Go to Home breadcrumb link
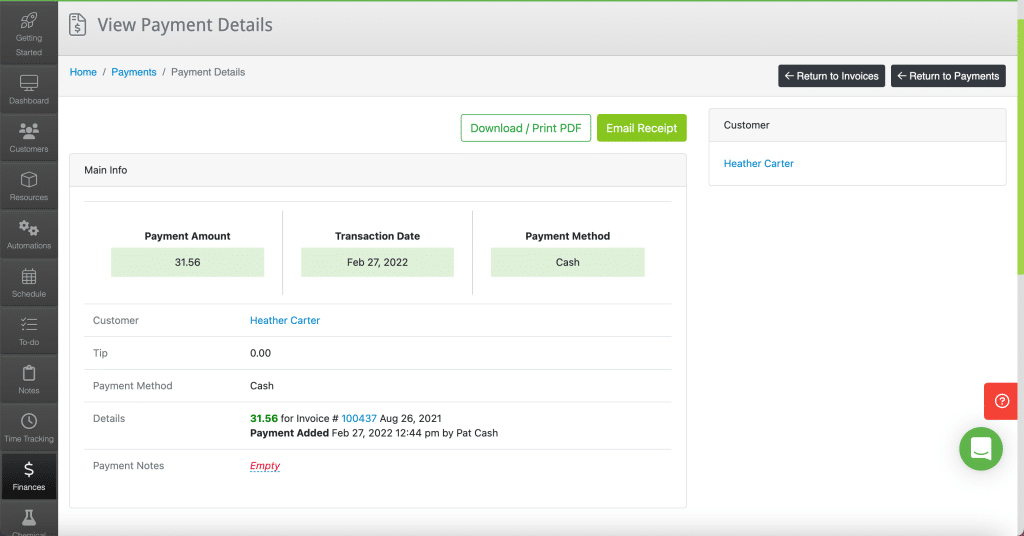Viewport: 1024px width, 536px height. click(83, 72)
